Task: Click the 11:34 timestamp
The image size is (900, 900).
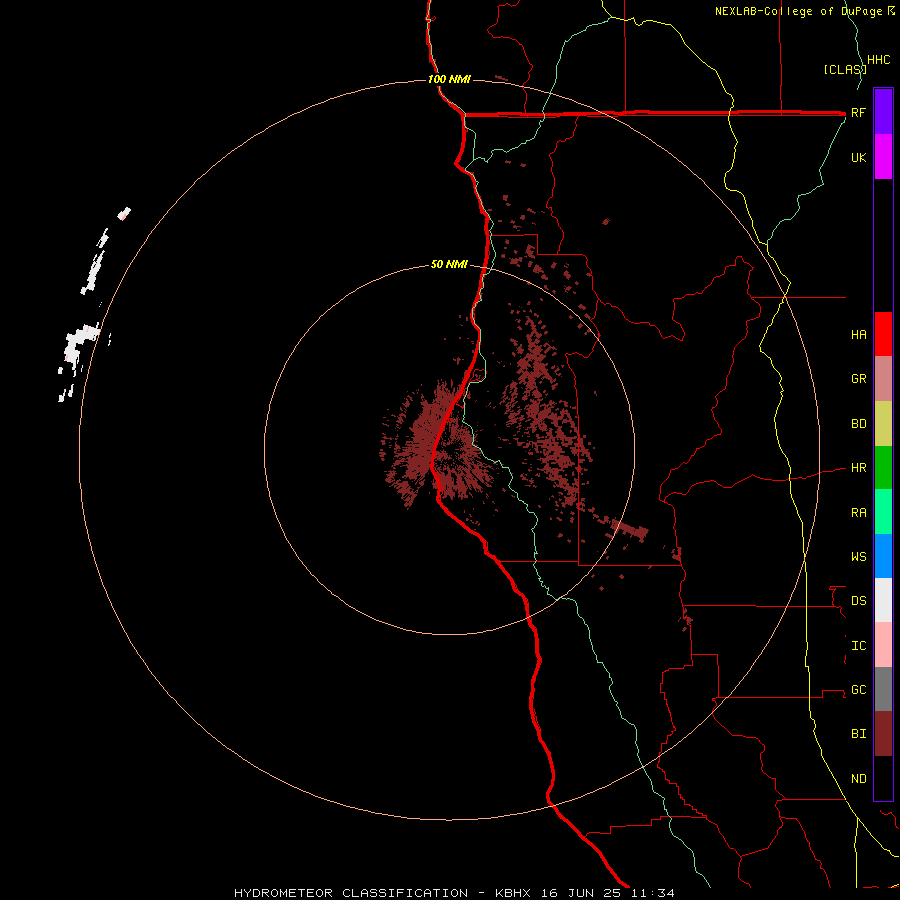Action: [x=653, y=893]
